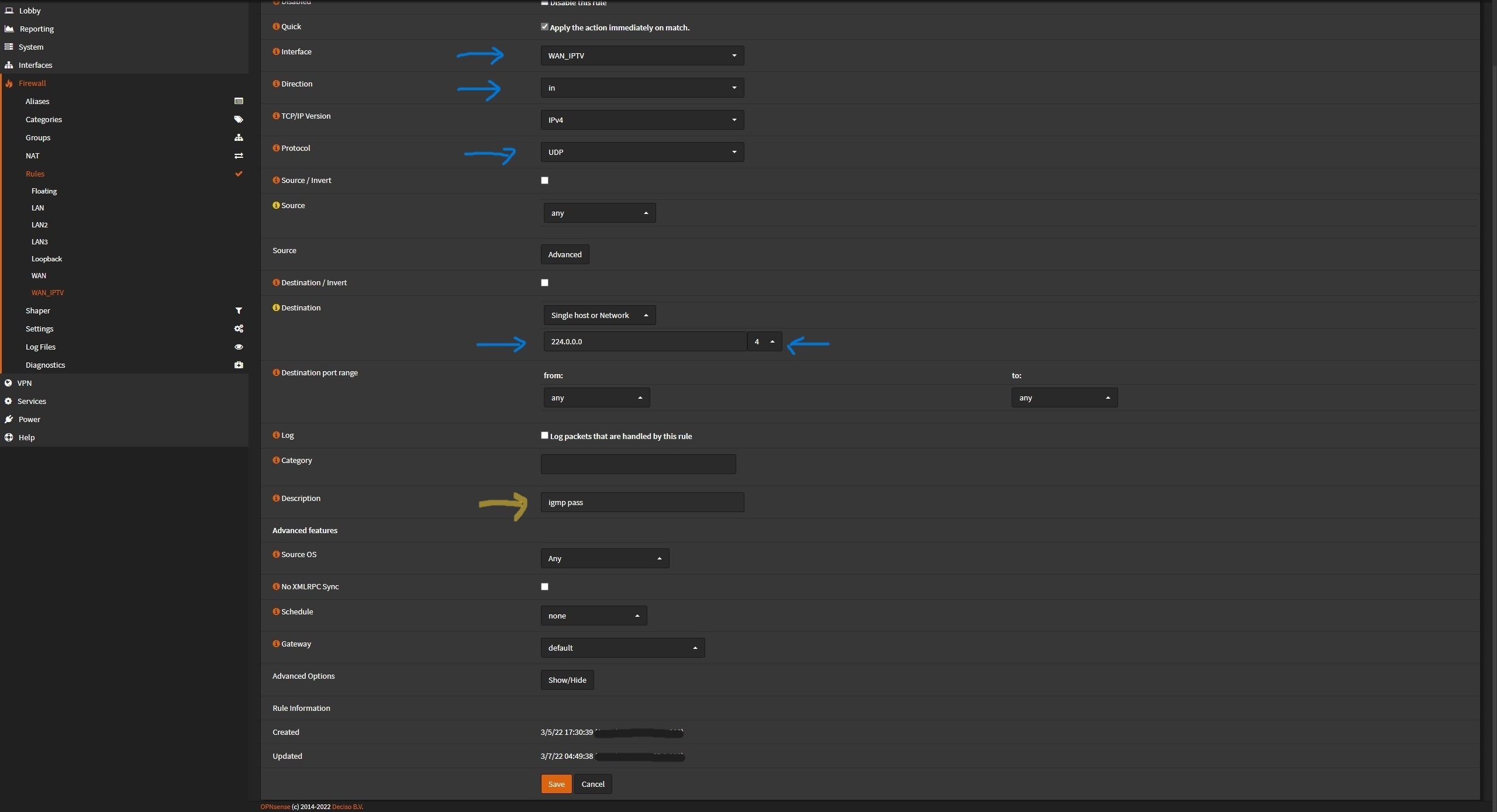The height and width of the screenshot is (812, 1497).
Task: Click the orange Save button
Action: [556, 784]
